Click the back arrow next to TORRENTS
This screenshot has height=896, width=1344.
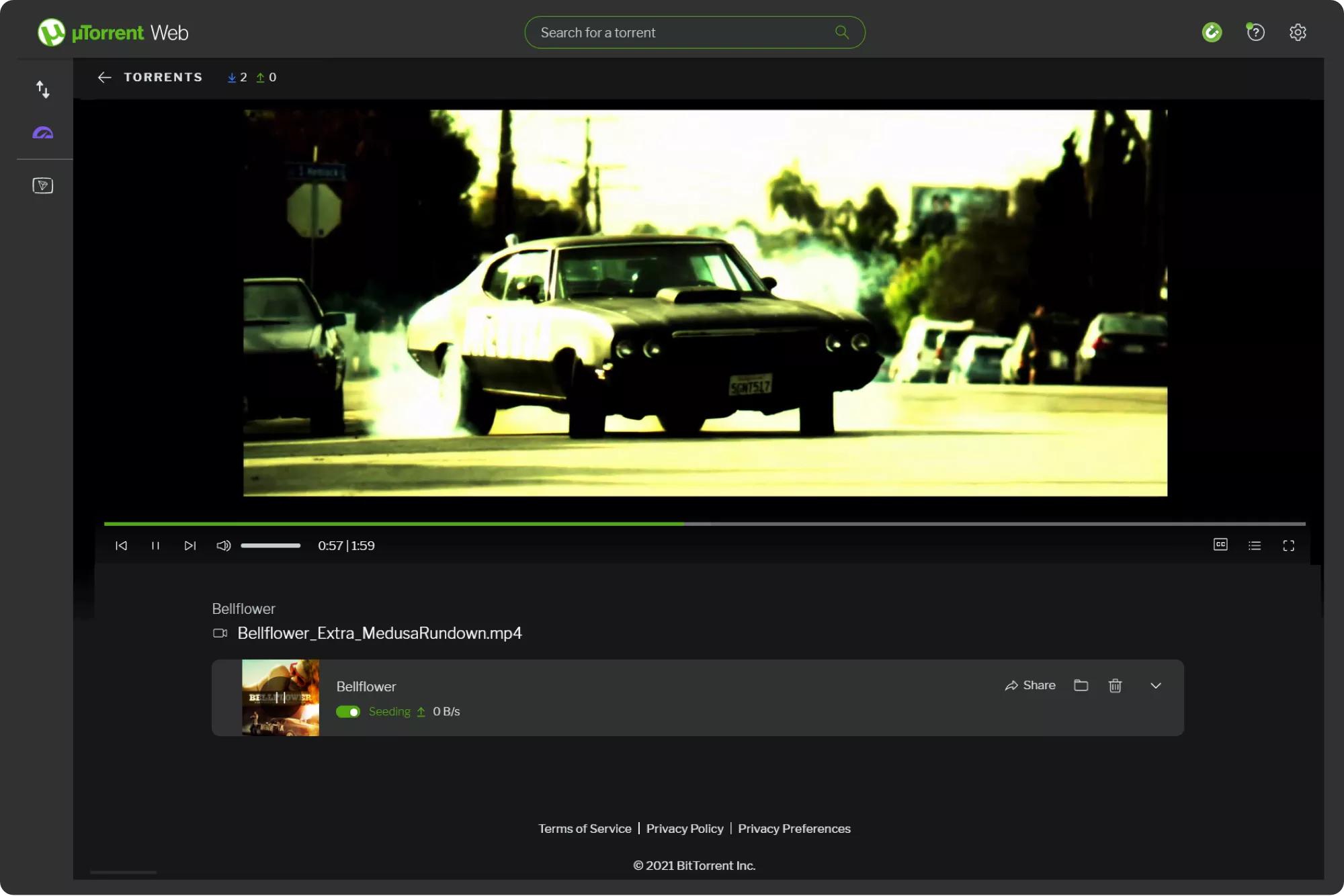(104, 77)
